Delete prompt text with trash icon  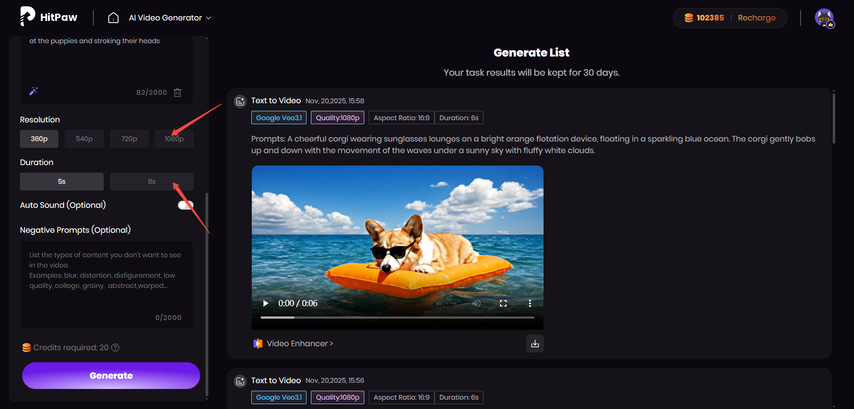(177, 93)
